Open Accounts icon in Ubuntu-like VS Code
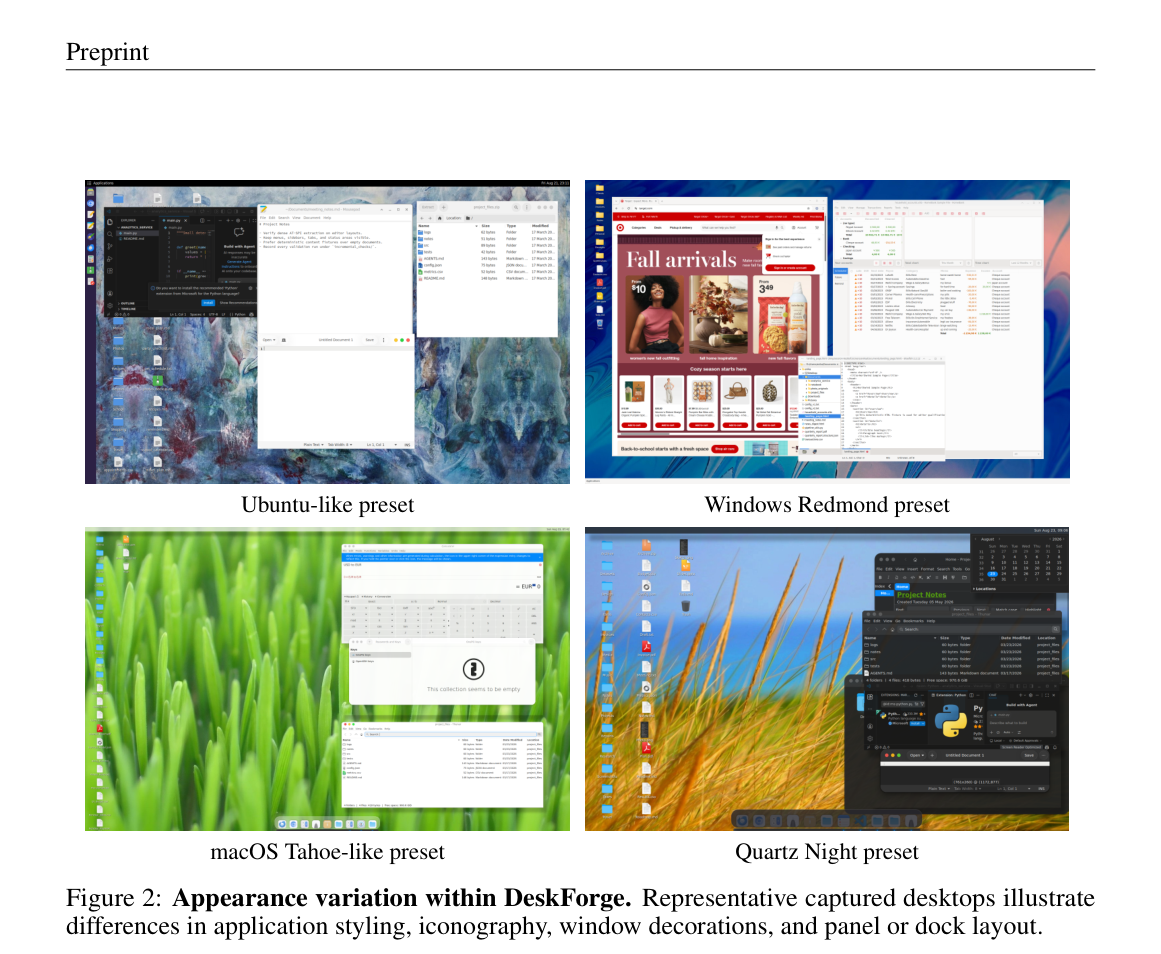The width and height of the screenshot is (1161, 954). pyautogui.click(x=110, y=293)
